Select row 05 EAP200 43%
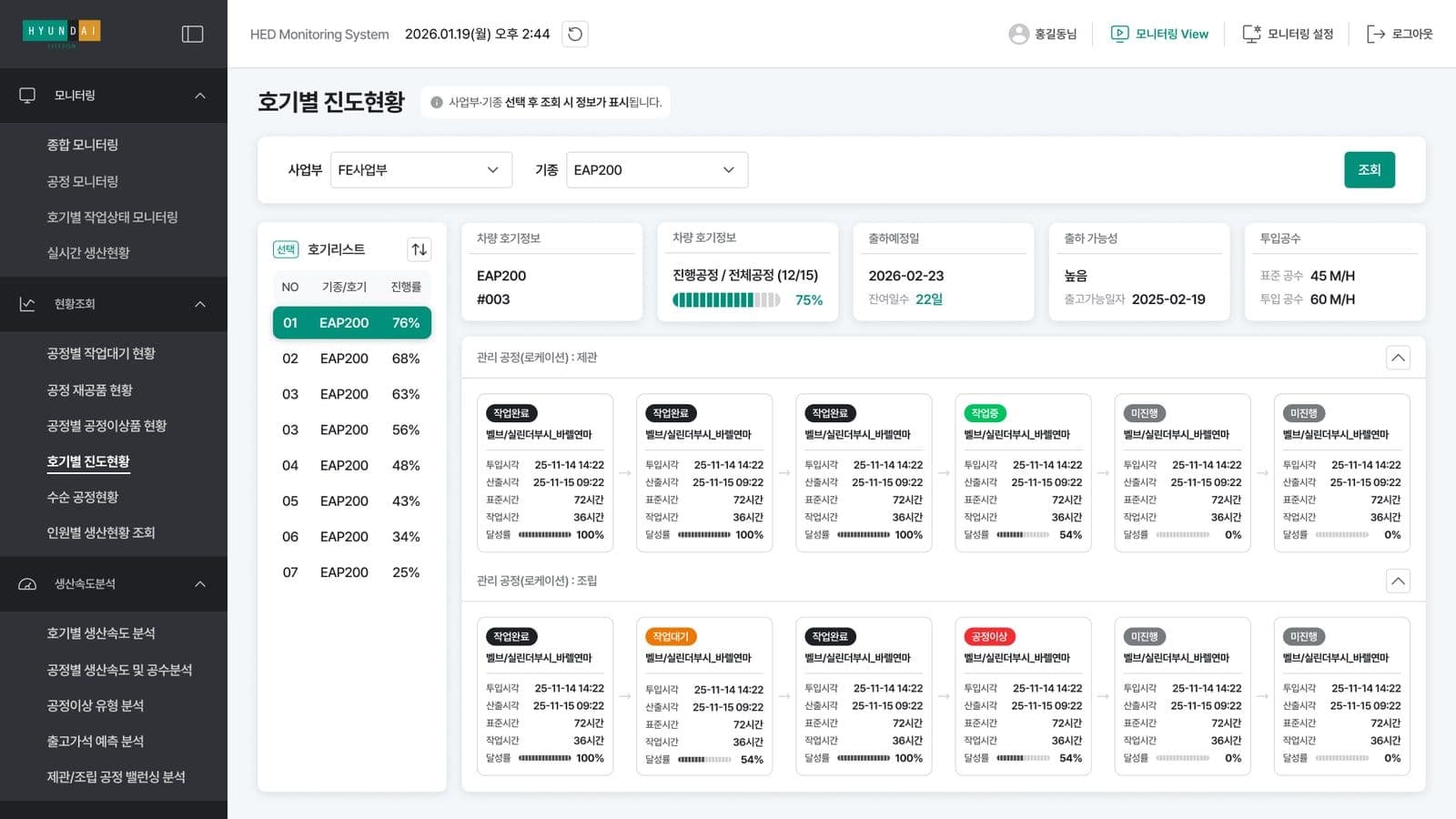The height and width of the screenshot is (819, 1456). coord(352,501)
